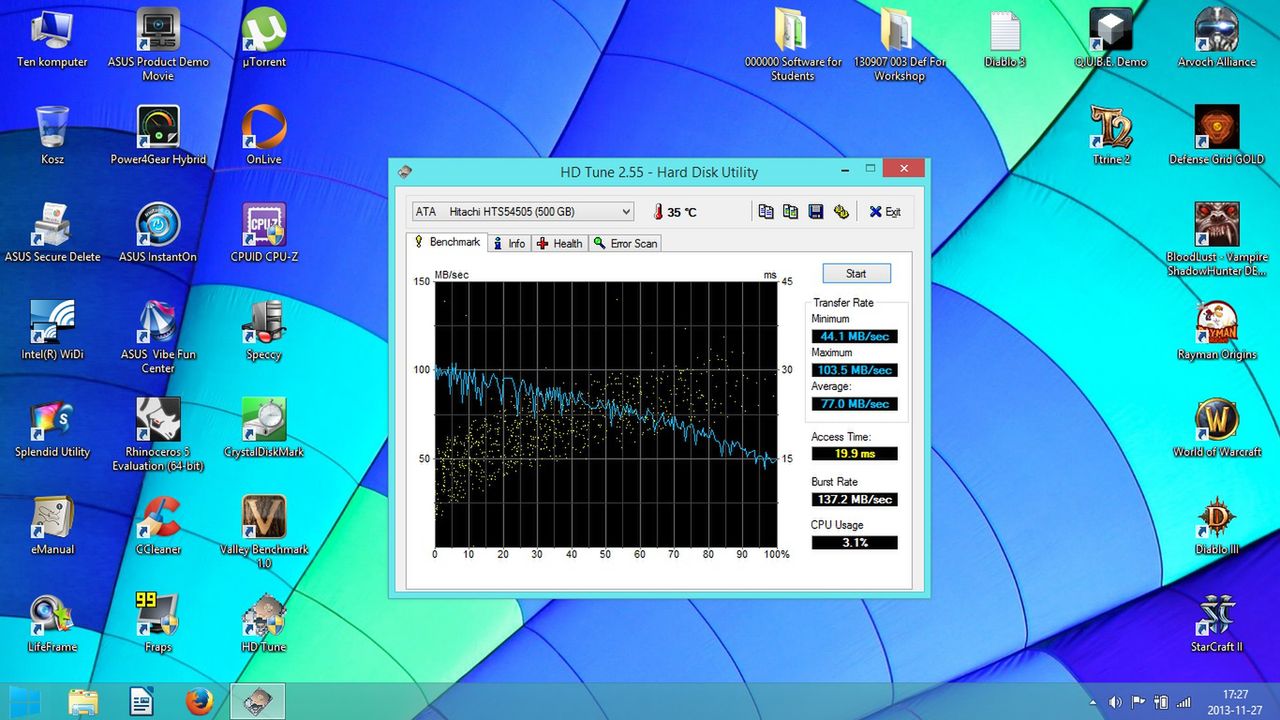Click the benchmark graph area
Image resolution: width=1280 pixels, height=720 pixels.
[607, 413]
